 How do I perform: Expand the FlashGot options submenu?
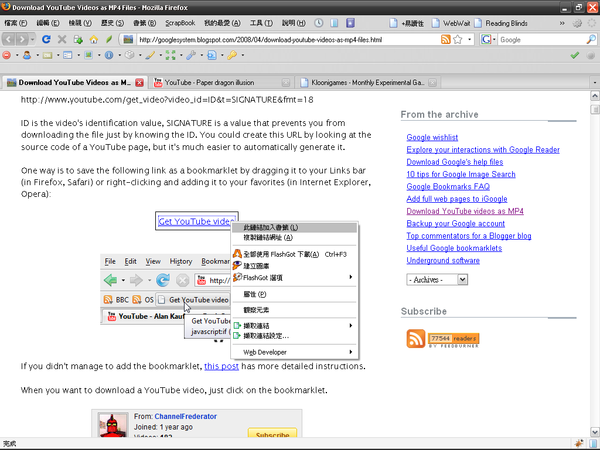coord(295,277)
